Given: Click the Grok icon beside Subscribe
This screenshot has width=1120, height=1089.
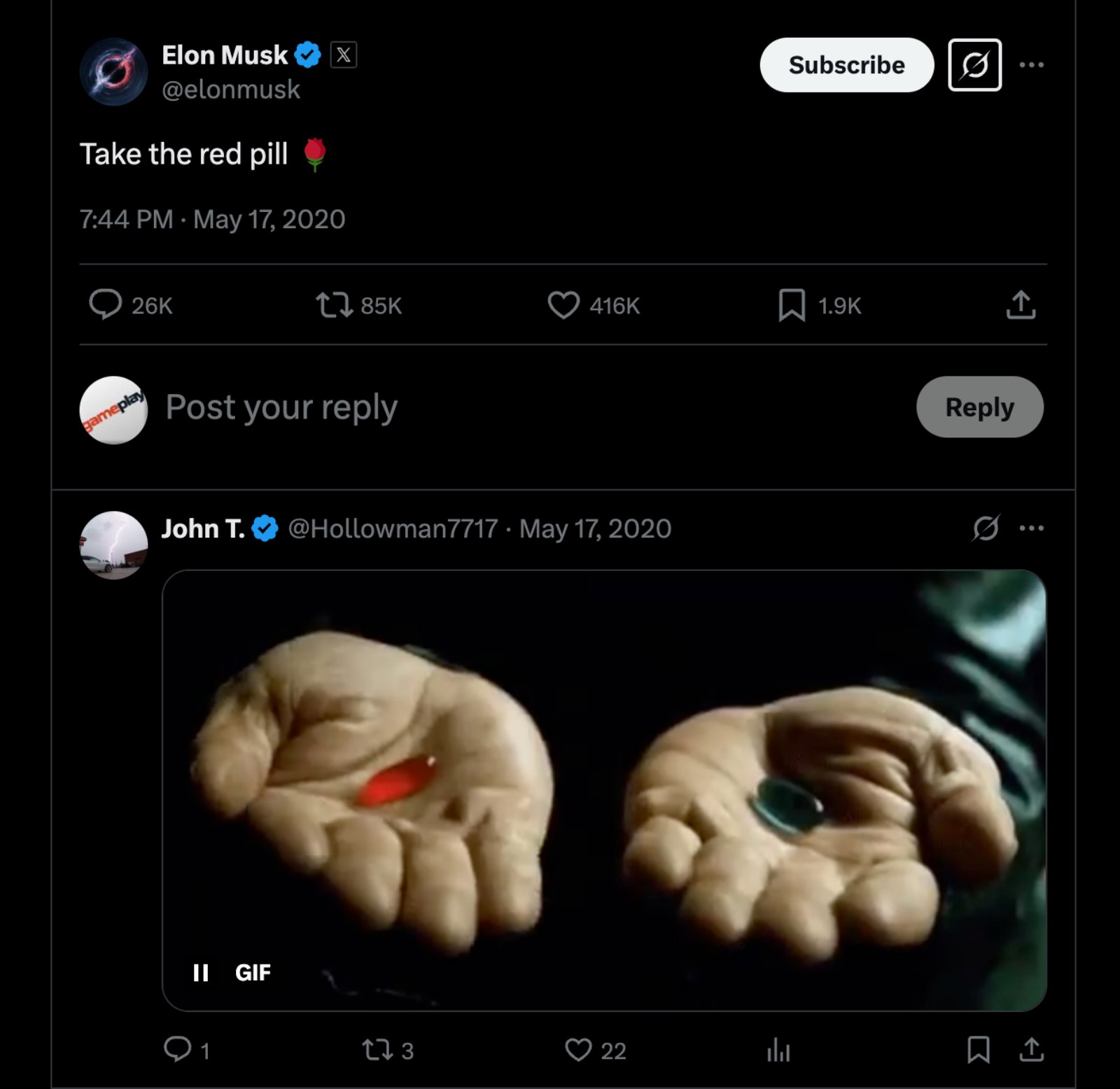Looking at the screenshot, I should [974, 65].
